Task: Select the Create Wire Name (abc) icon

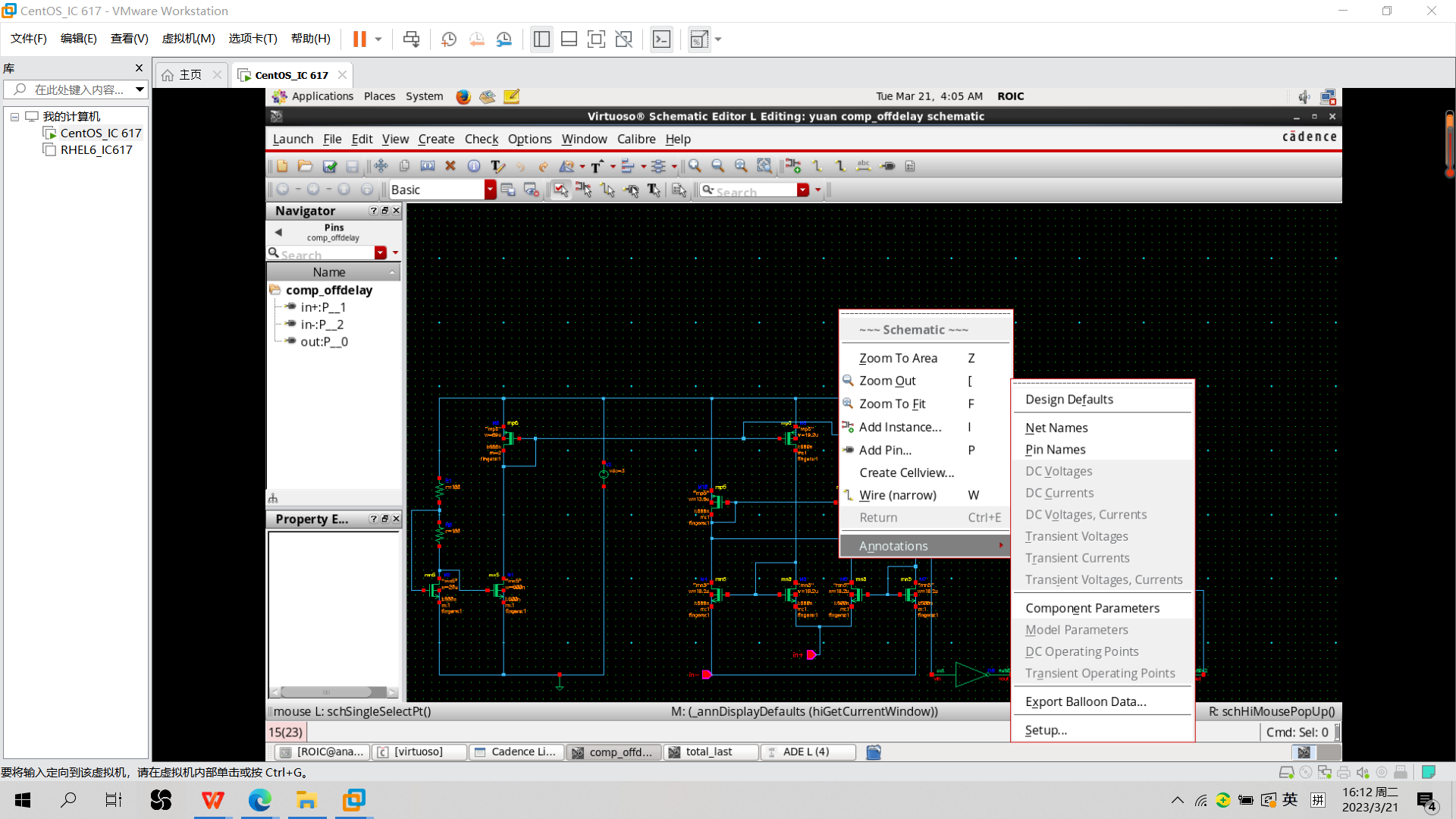Action: [x=863, y=166]
